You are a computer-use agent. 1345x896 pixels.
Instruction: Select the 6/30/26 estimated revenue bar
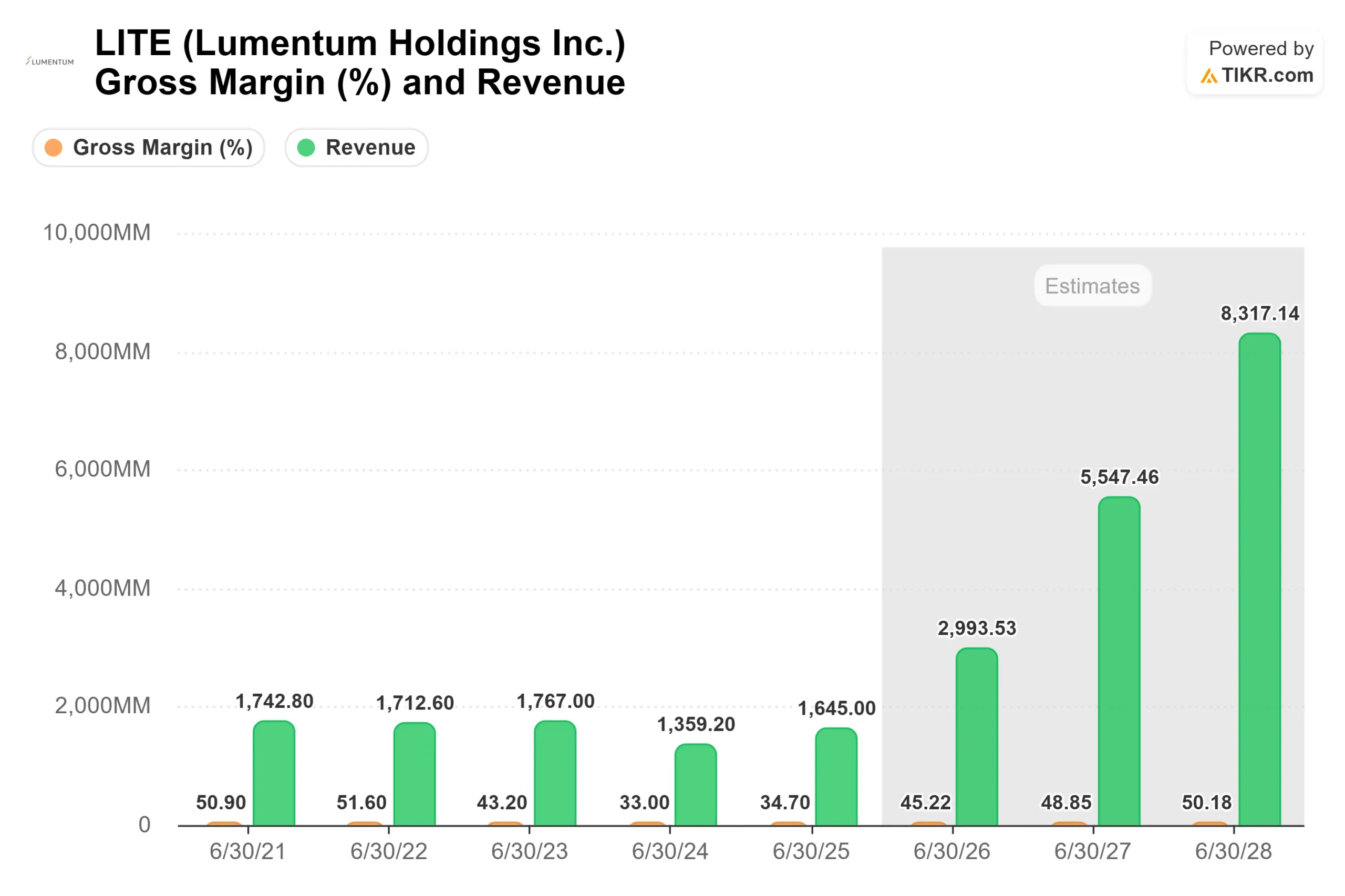[x=977, y=736]
